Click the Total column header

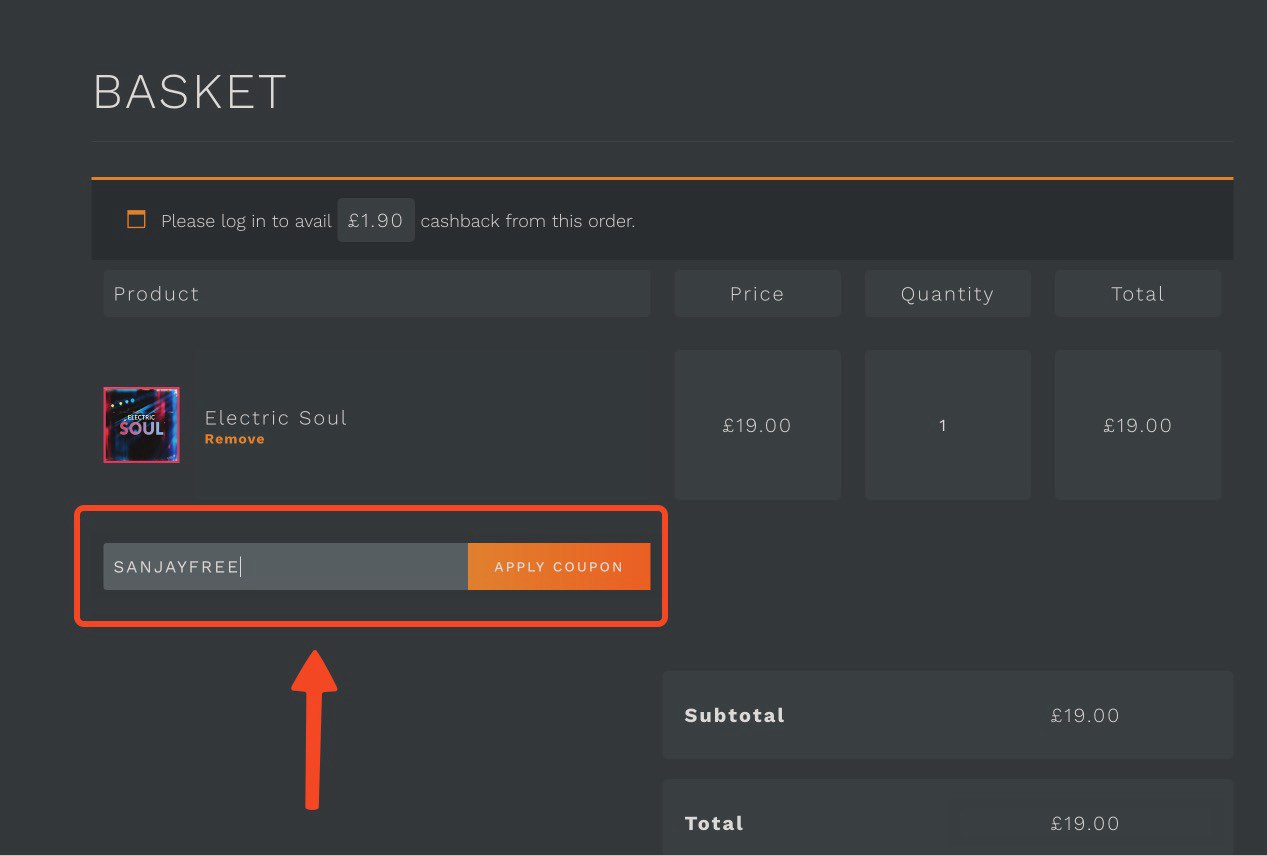(1137, 294)
